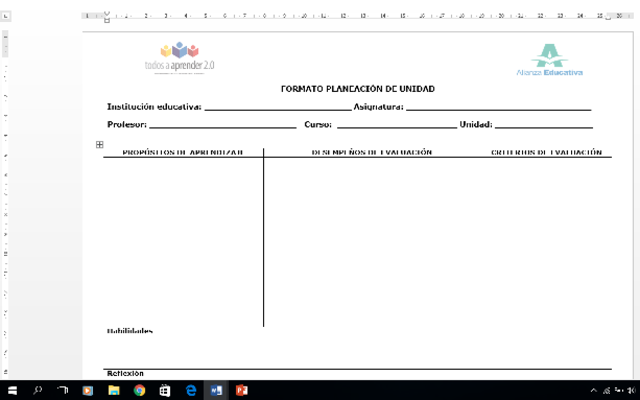The width and height of the screenshot is (640, 400).
Task: Click the Reflexión label
Action: tap(125, 373)
